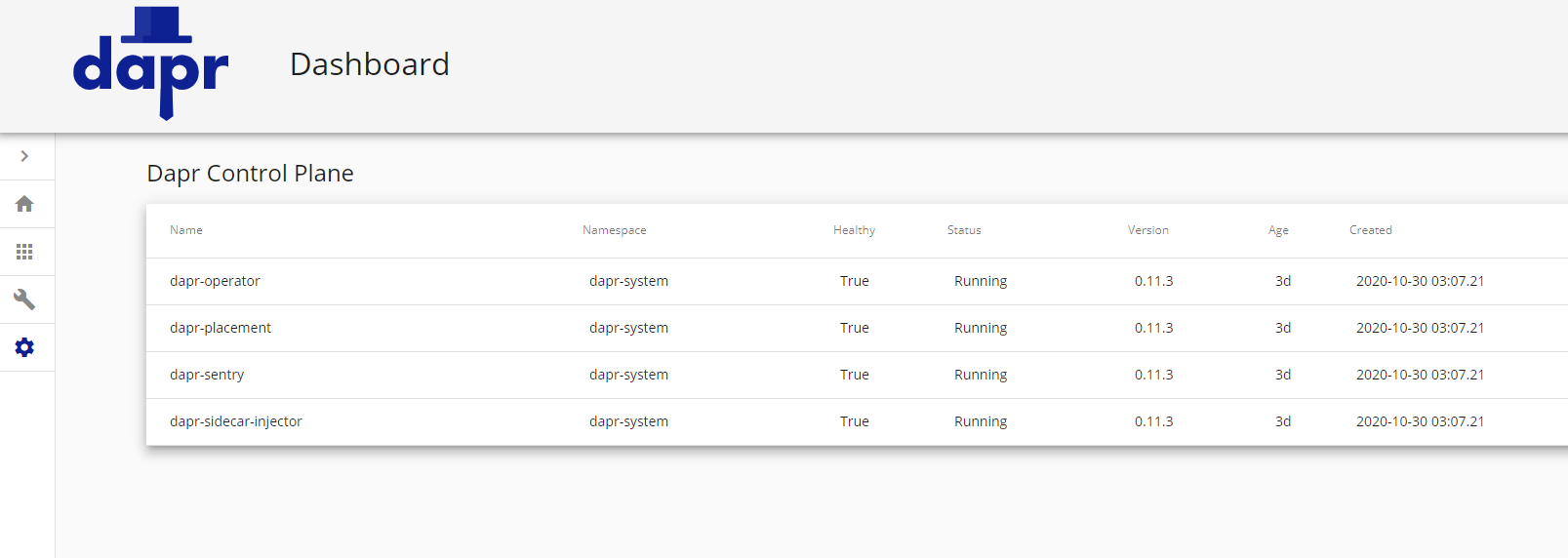Open the gear control plane icon in sidebar
Screen dimensions: 1568x558
[x=24, y=347]
